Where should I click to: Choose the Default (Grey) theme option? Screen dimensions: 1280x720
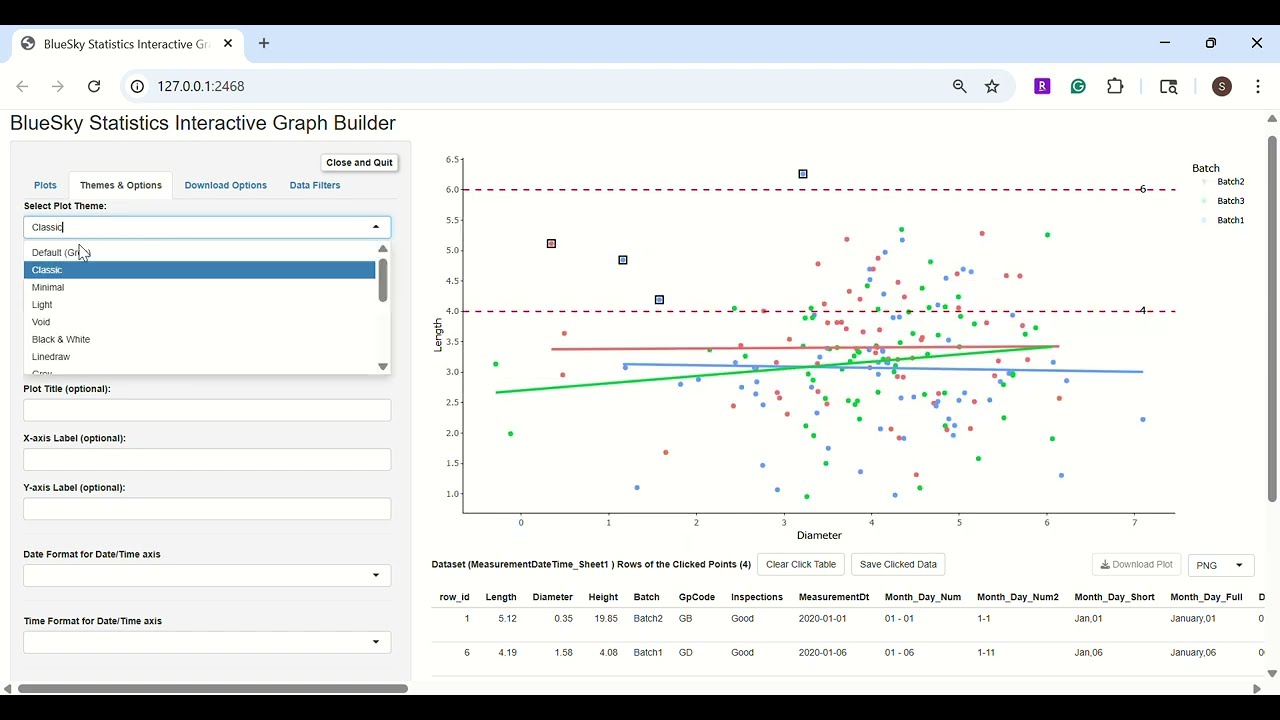tap(199, 253)
